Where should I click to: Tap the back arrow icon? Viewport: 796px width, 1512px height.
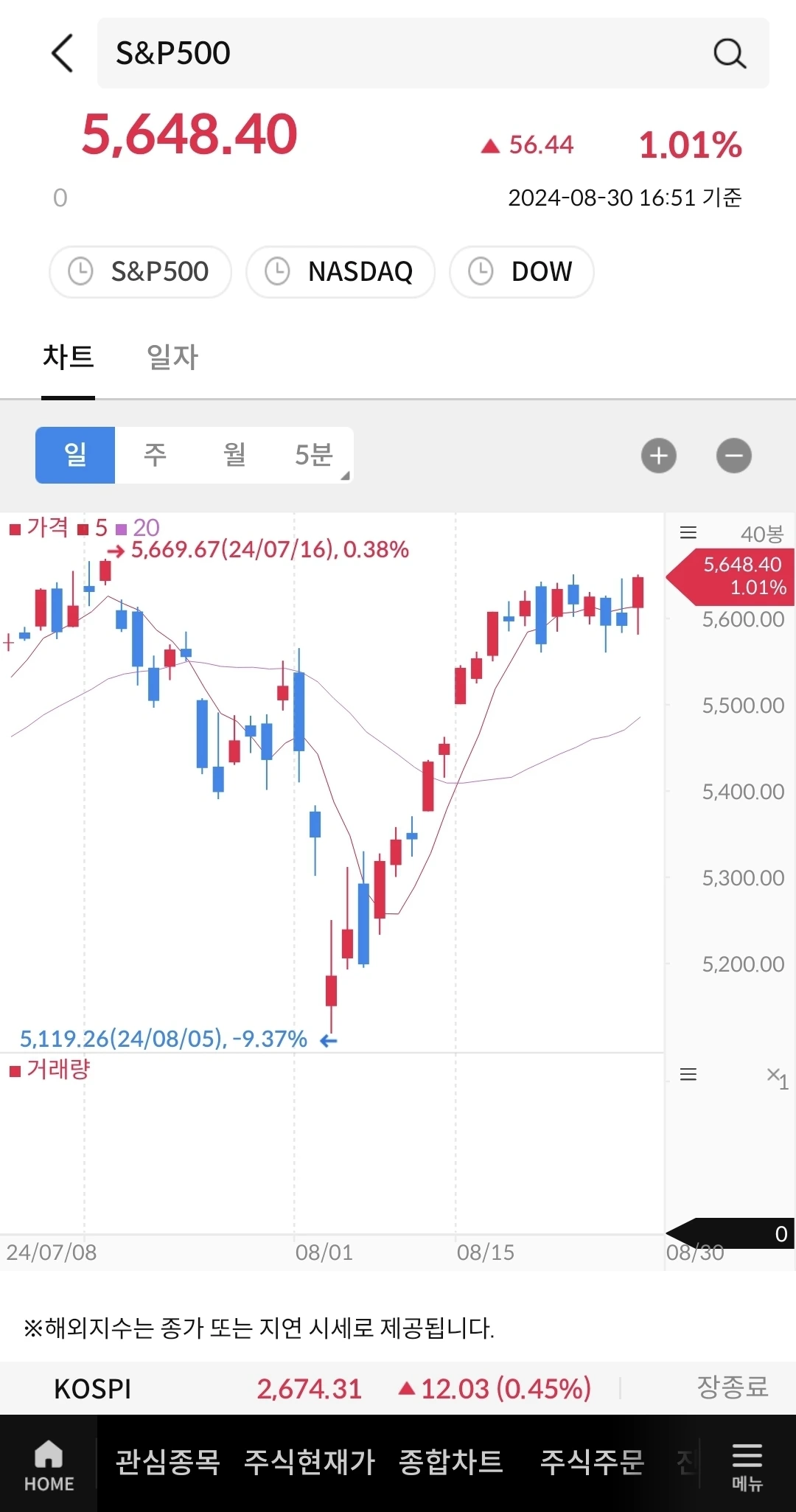63,53
